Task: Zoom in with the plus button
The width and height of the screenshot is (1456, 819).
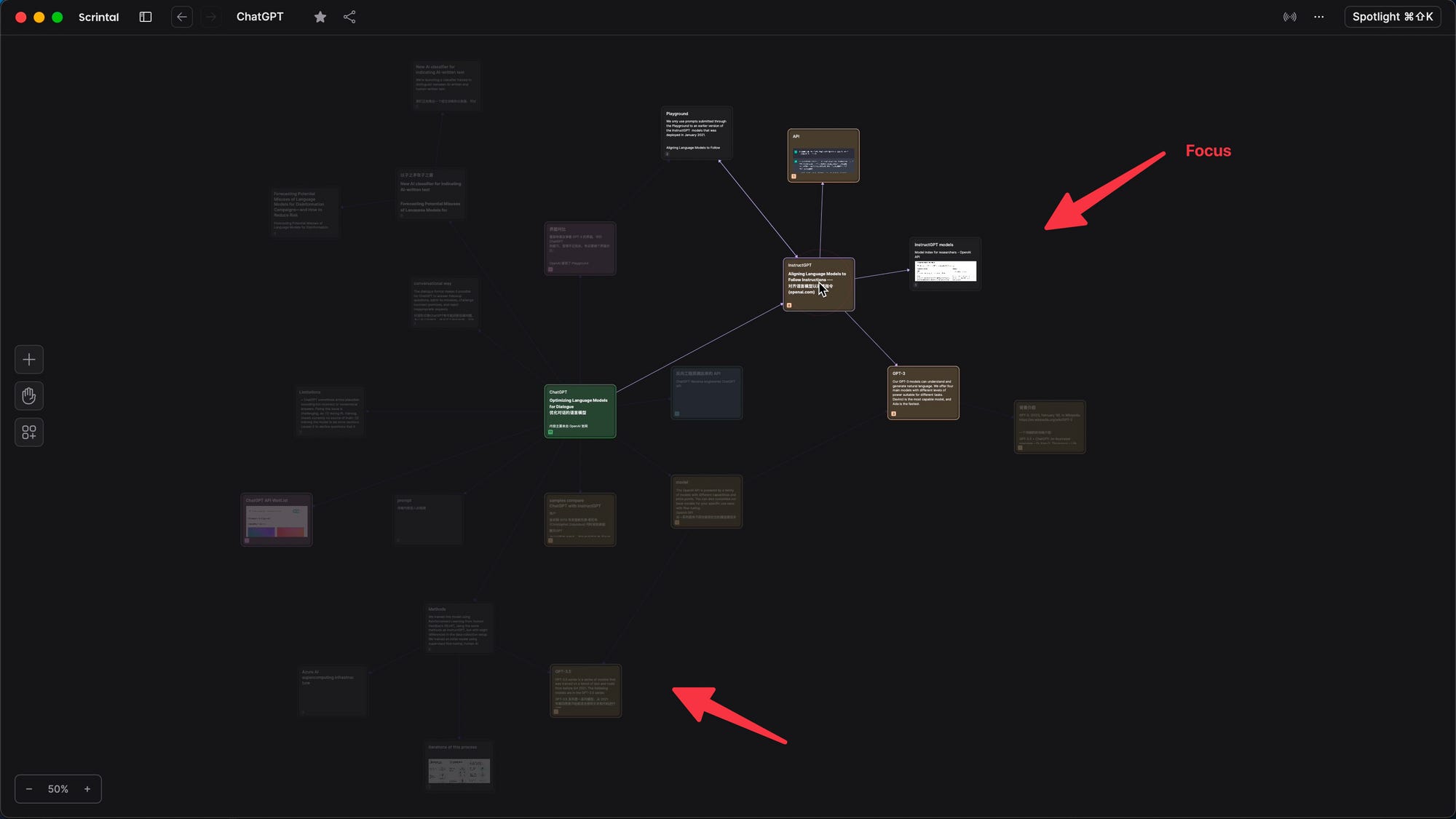Action: point(87,789)
